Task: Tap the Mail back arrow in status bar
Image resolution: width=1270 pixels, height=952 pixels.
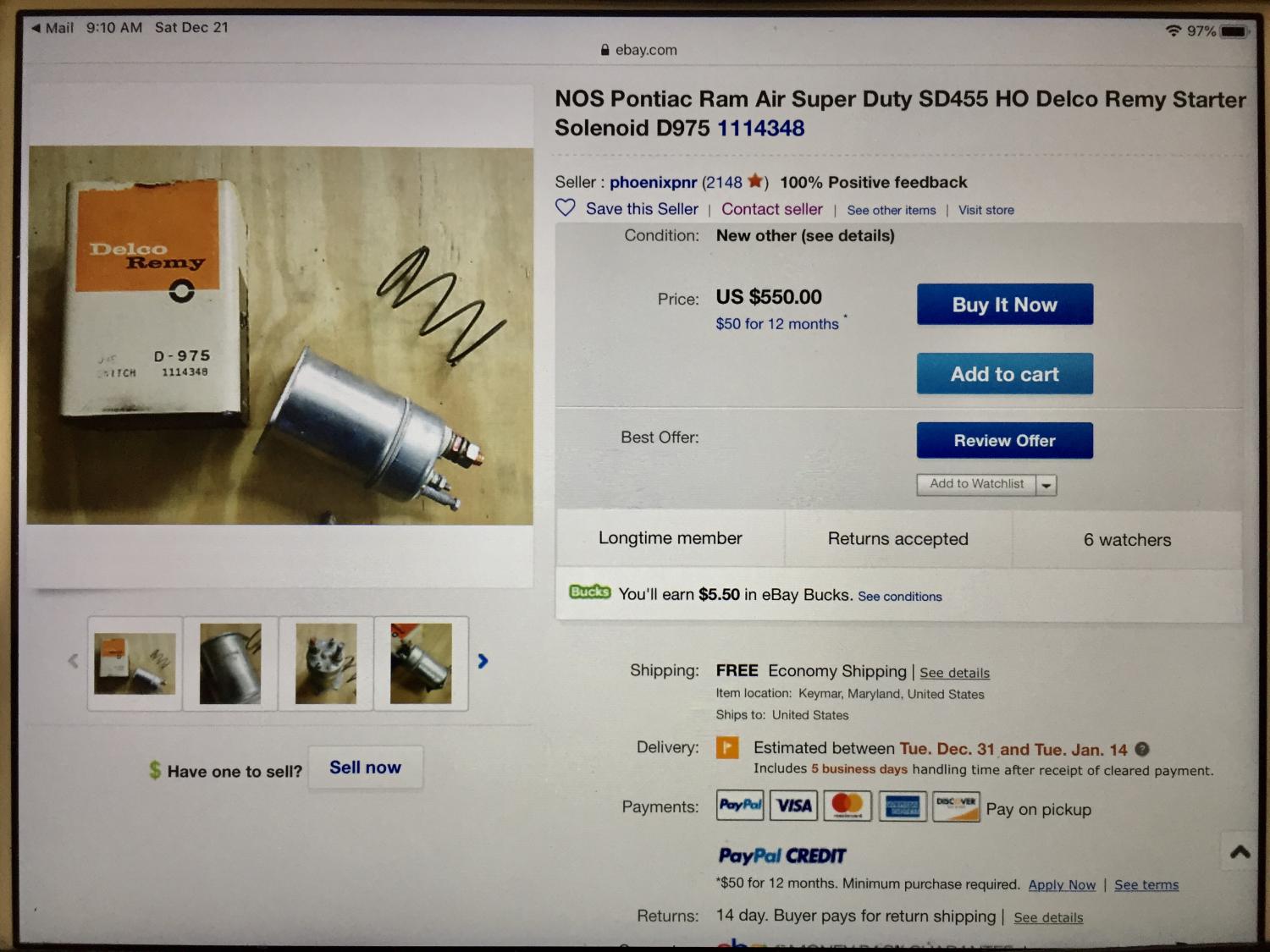Action: coord(36,28)
